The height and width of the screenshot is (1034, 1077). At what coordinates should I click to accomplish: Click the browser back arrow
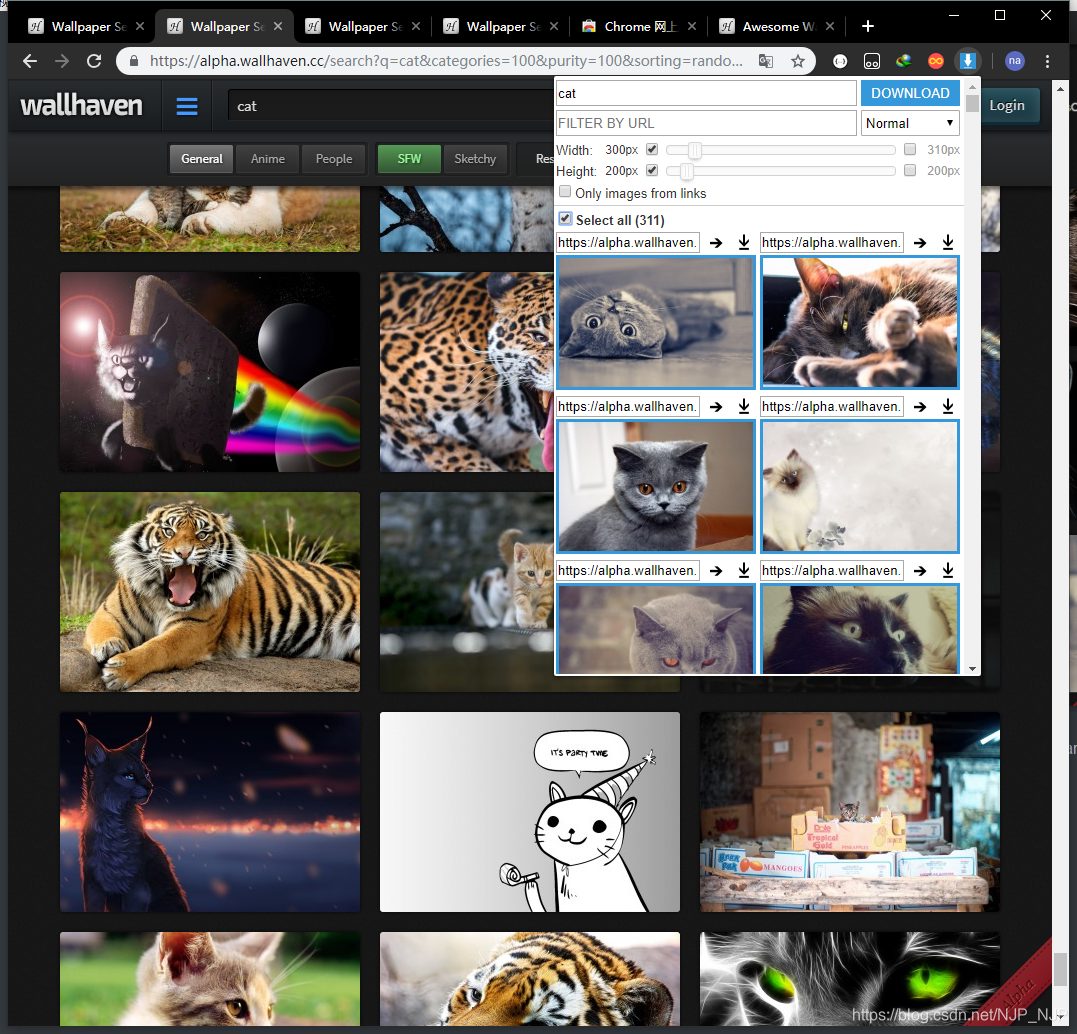(x=30, y=61)
